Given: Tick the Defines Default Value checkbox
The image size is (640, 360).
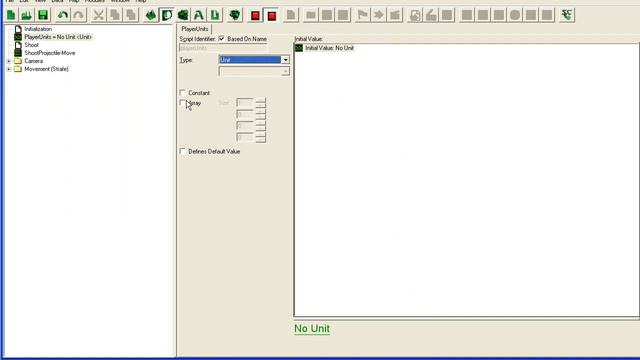Looking at the screenshot, I should point(182,151).
